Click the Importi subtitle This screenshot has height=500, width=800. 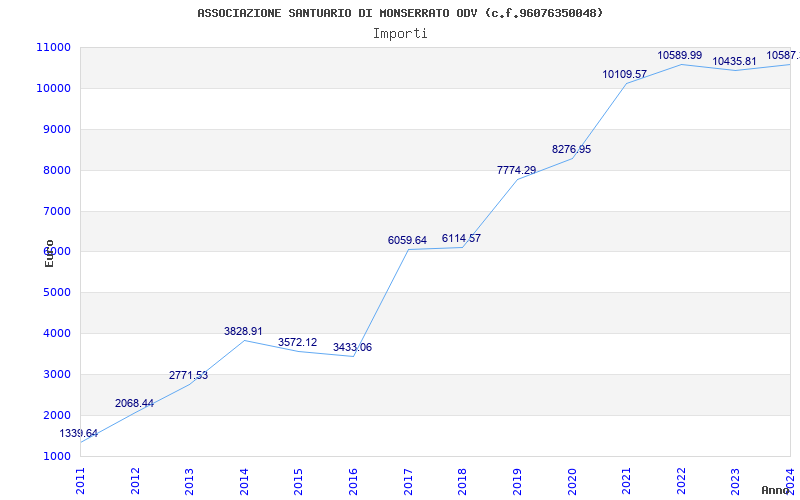tap(400, 34)
